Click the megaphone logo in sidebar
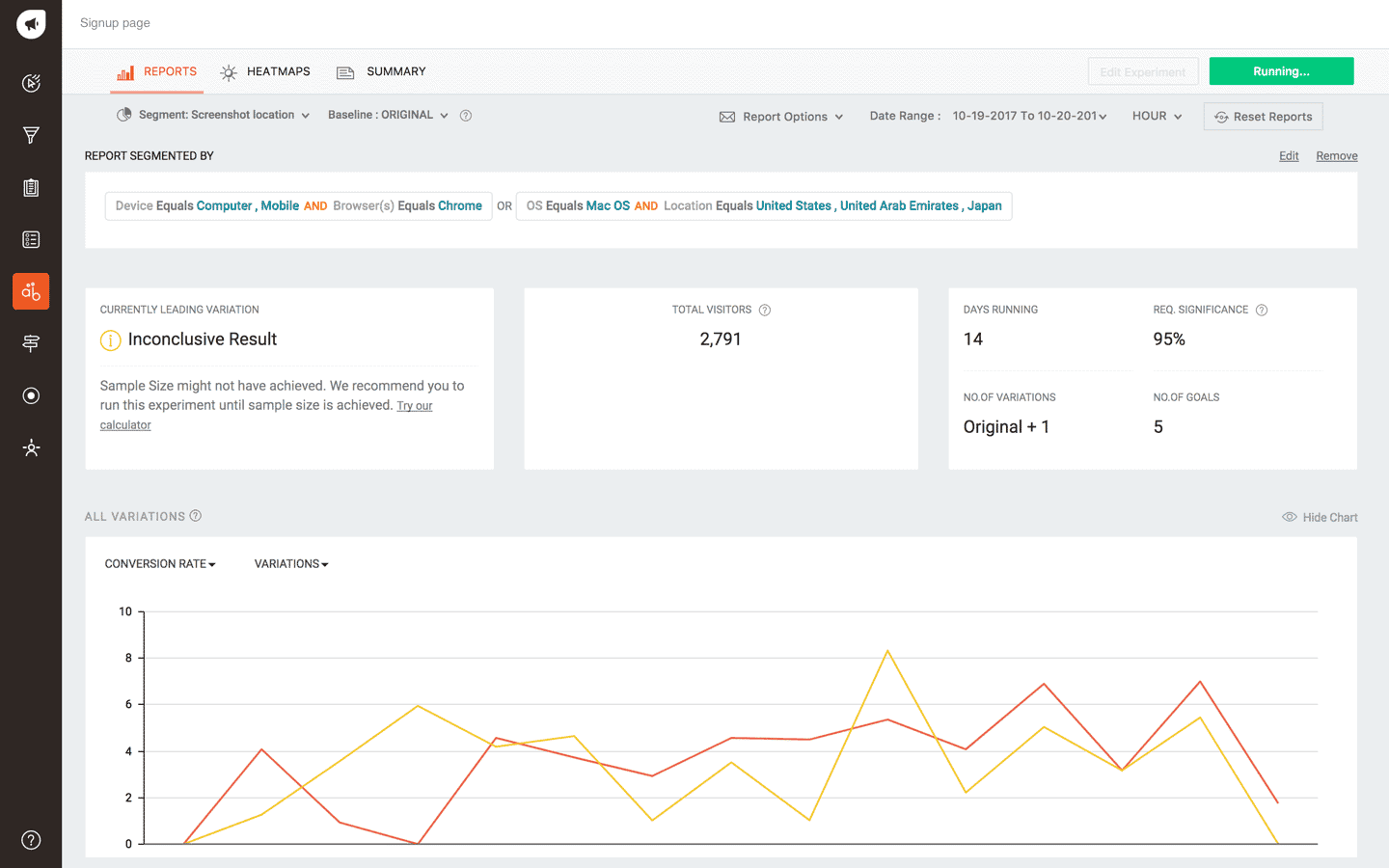Viewport: 1389px width, 868px height. [x=31, y=24]
